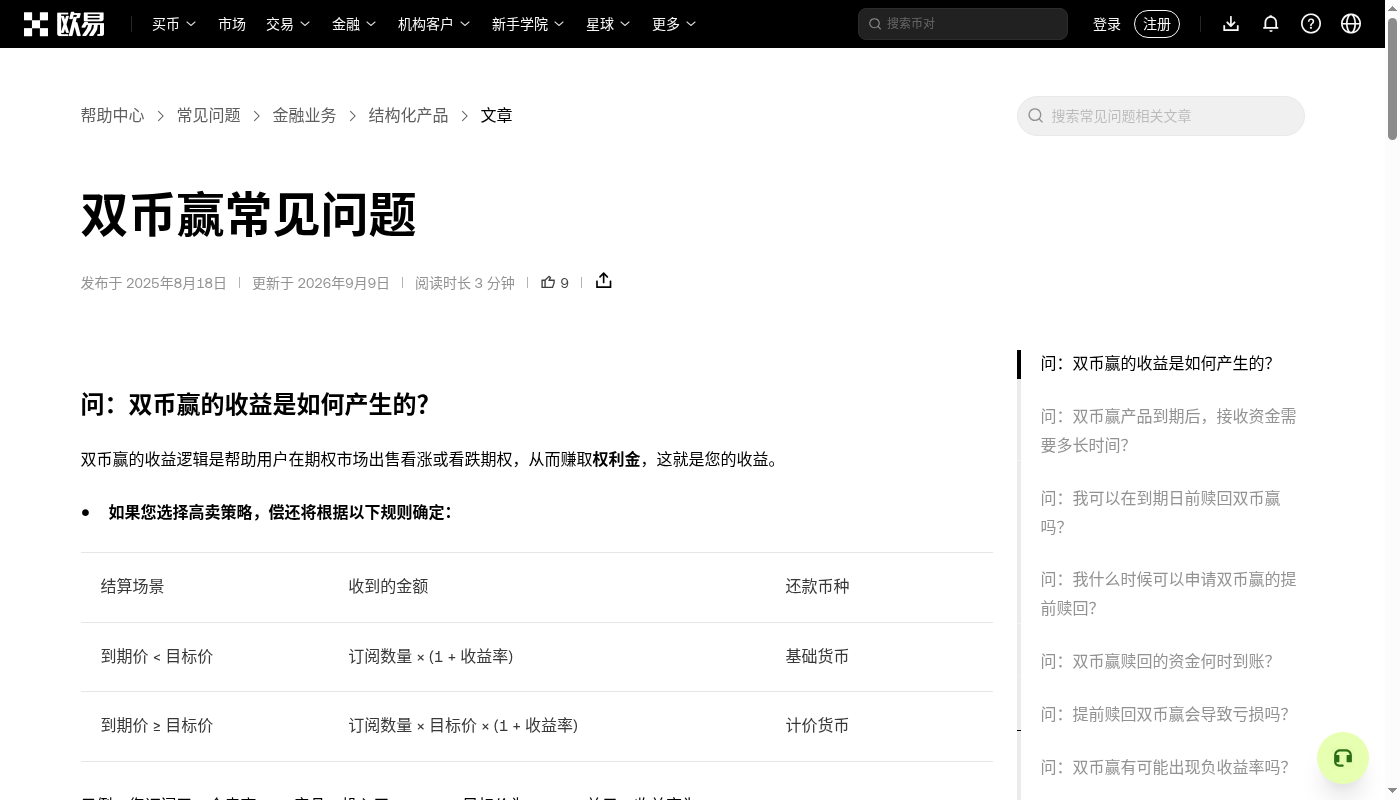
Task: Go to 常见问题 breadcrumb
Action: [209, 116]
